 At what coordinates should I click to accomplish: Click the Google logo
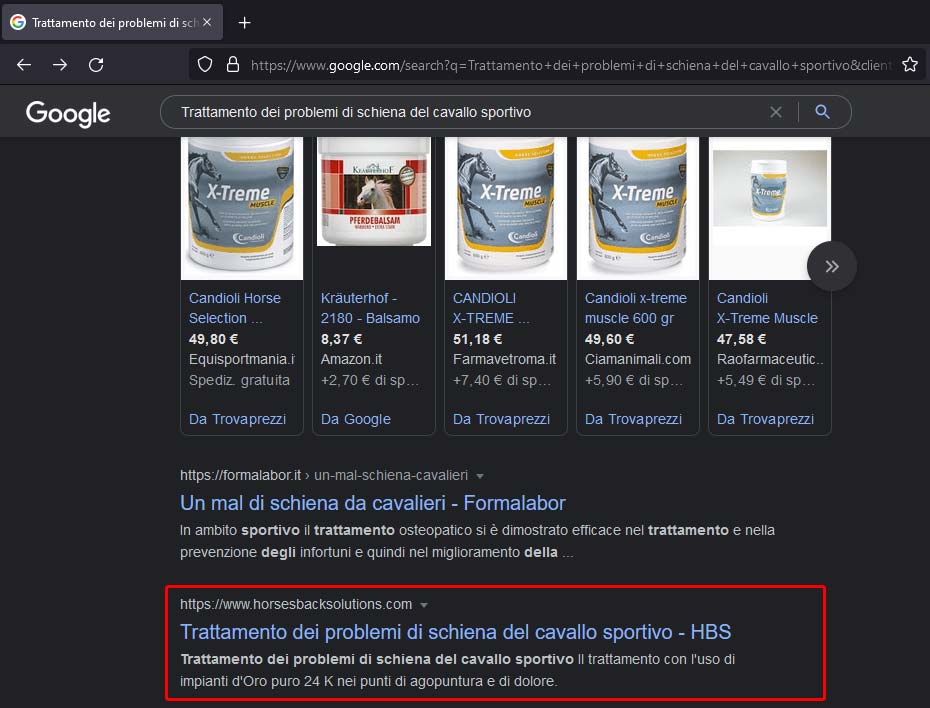(x=67, y=114)
